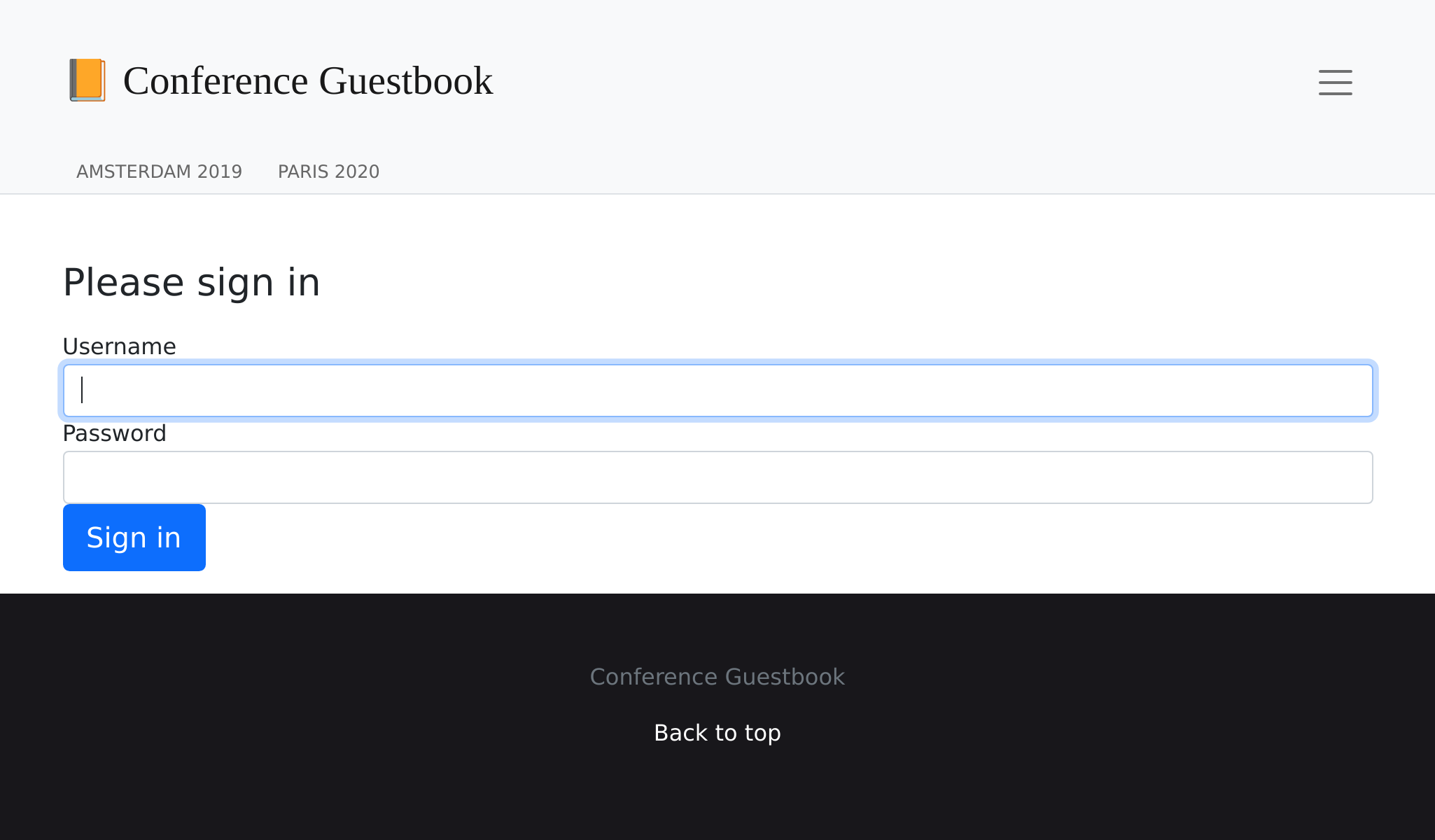Screen dimensions: 1435x840
Task: Focus the Username input field
Action: tap(717, 391)
